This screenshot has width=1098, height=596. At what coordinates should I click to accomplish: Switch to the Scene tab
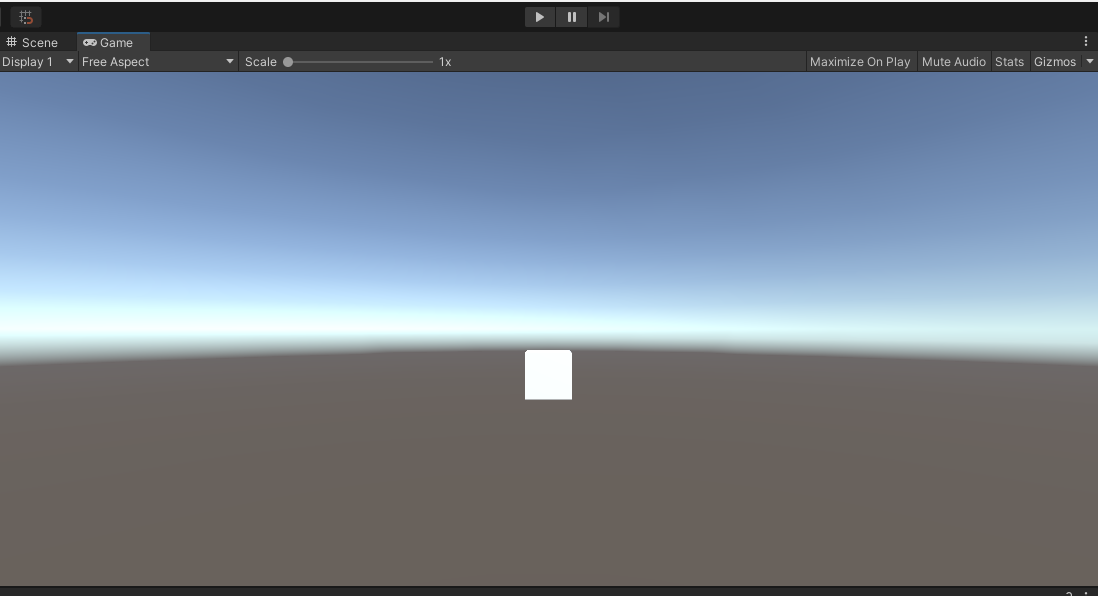[33, 42]
